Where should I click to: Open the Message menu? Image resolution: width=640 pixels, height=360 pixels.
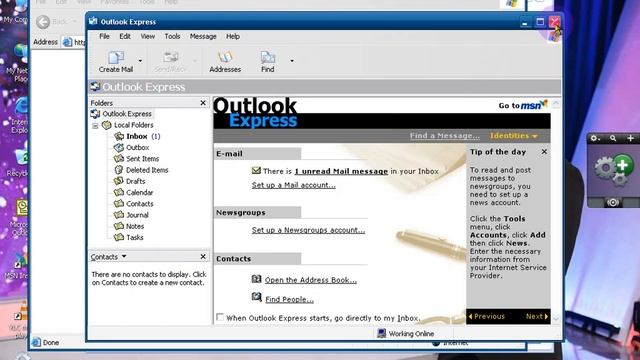[x=203, y=36]
